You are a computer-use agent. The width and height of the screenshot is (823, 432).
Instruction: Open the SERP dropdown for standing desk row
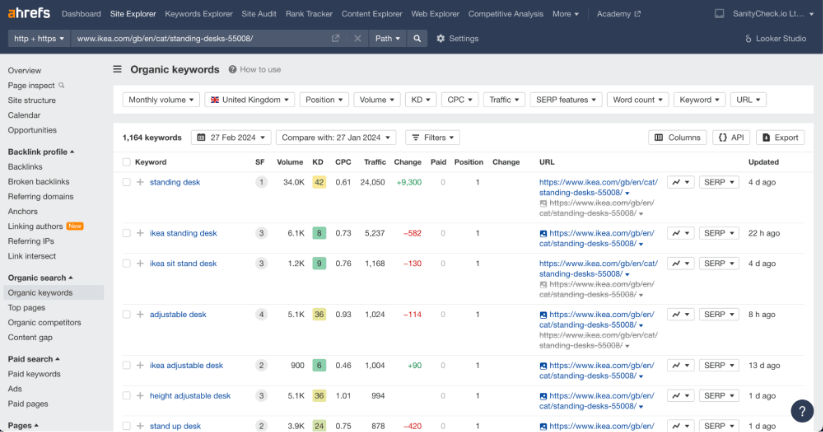coord(718,182)
